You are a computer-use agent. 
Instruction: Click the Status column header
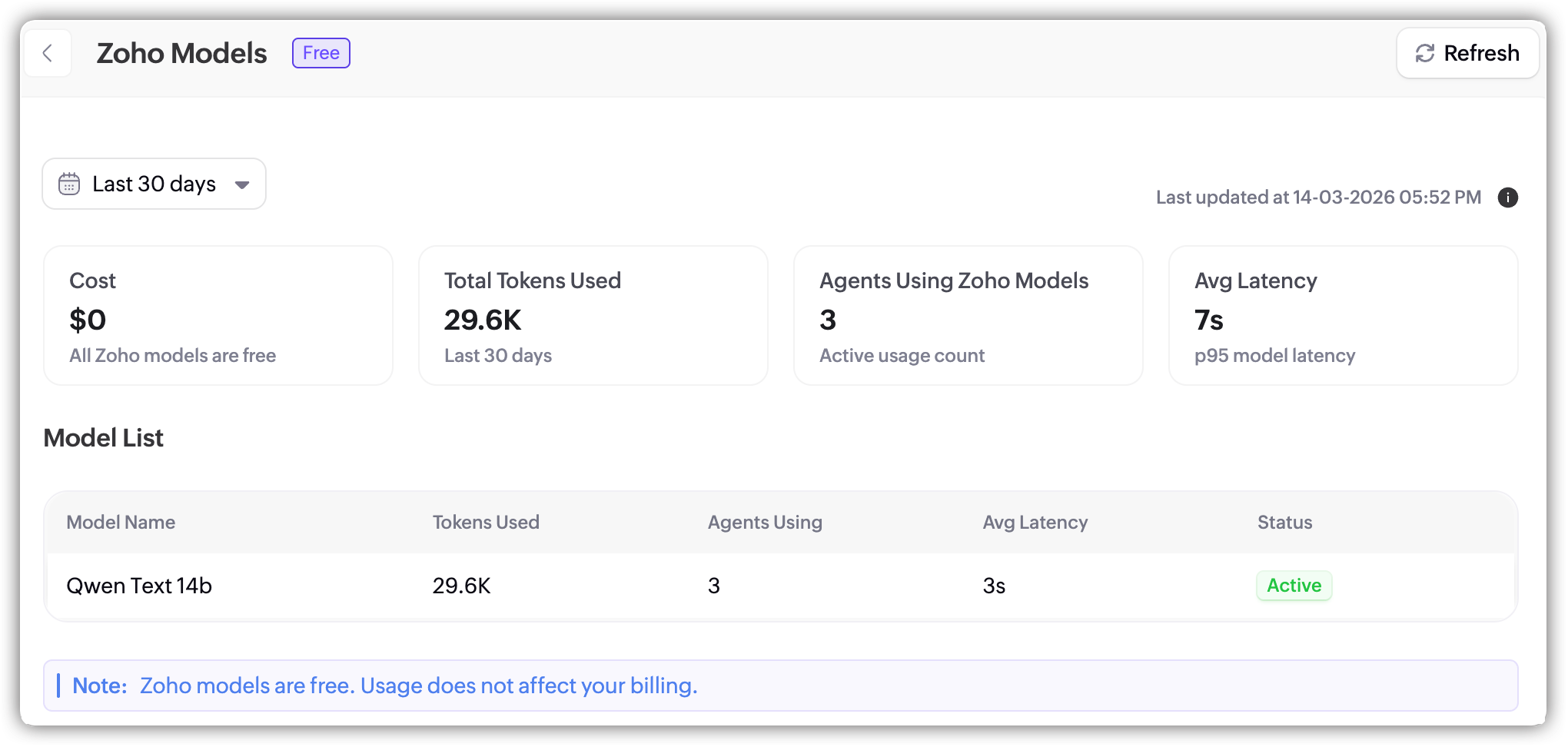(1284, 523)
